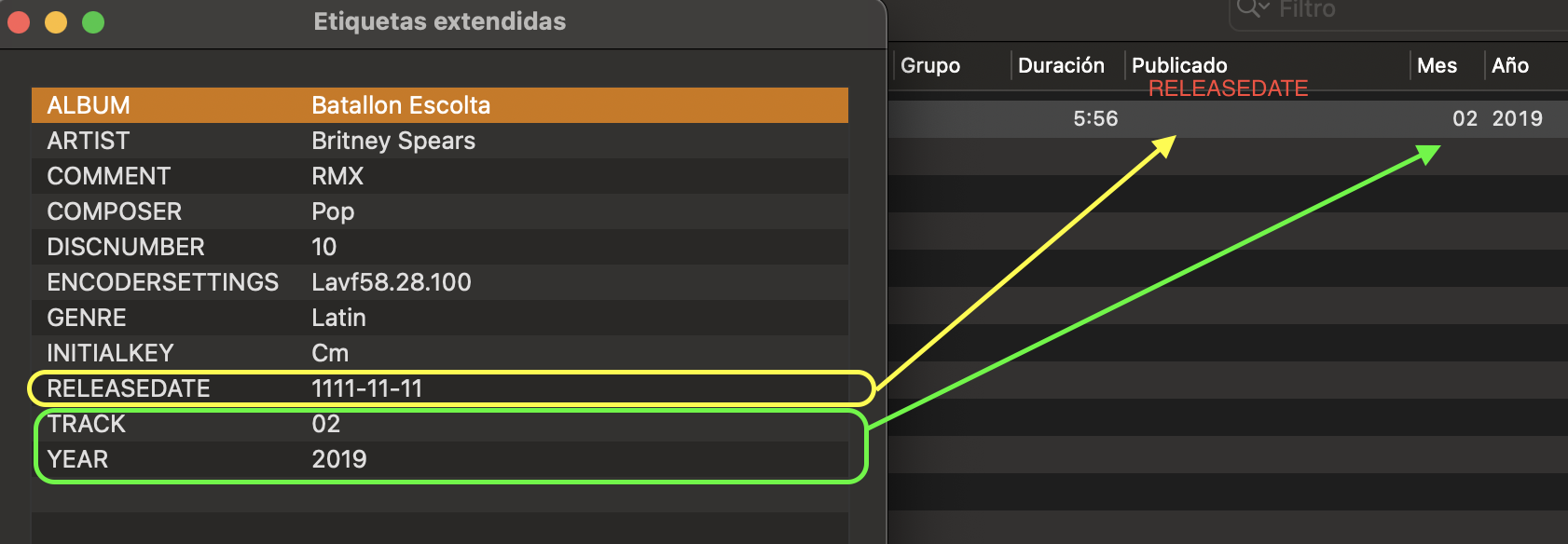1568x544 pixels.
Task: Minimize the Etiquetas extendidas window
Action: [56, 22]
